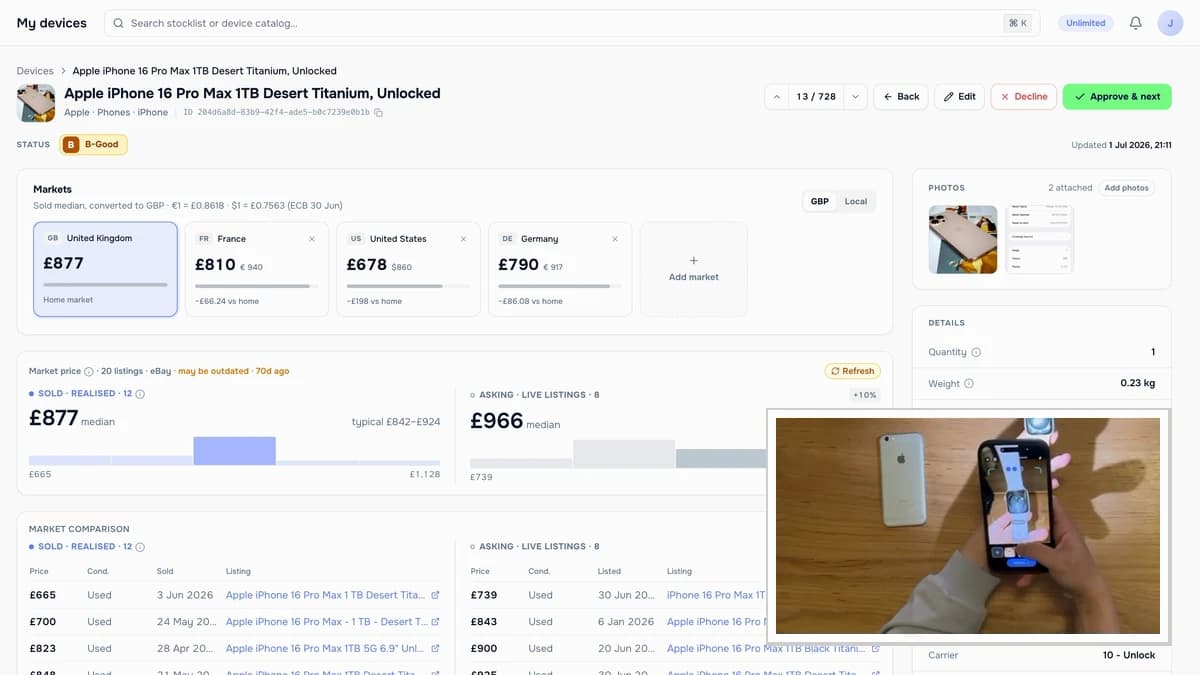The height and width of the screenshot is (675, 1200).
Task: Remove the Germany market card
Action: click(615, 239)
